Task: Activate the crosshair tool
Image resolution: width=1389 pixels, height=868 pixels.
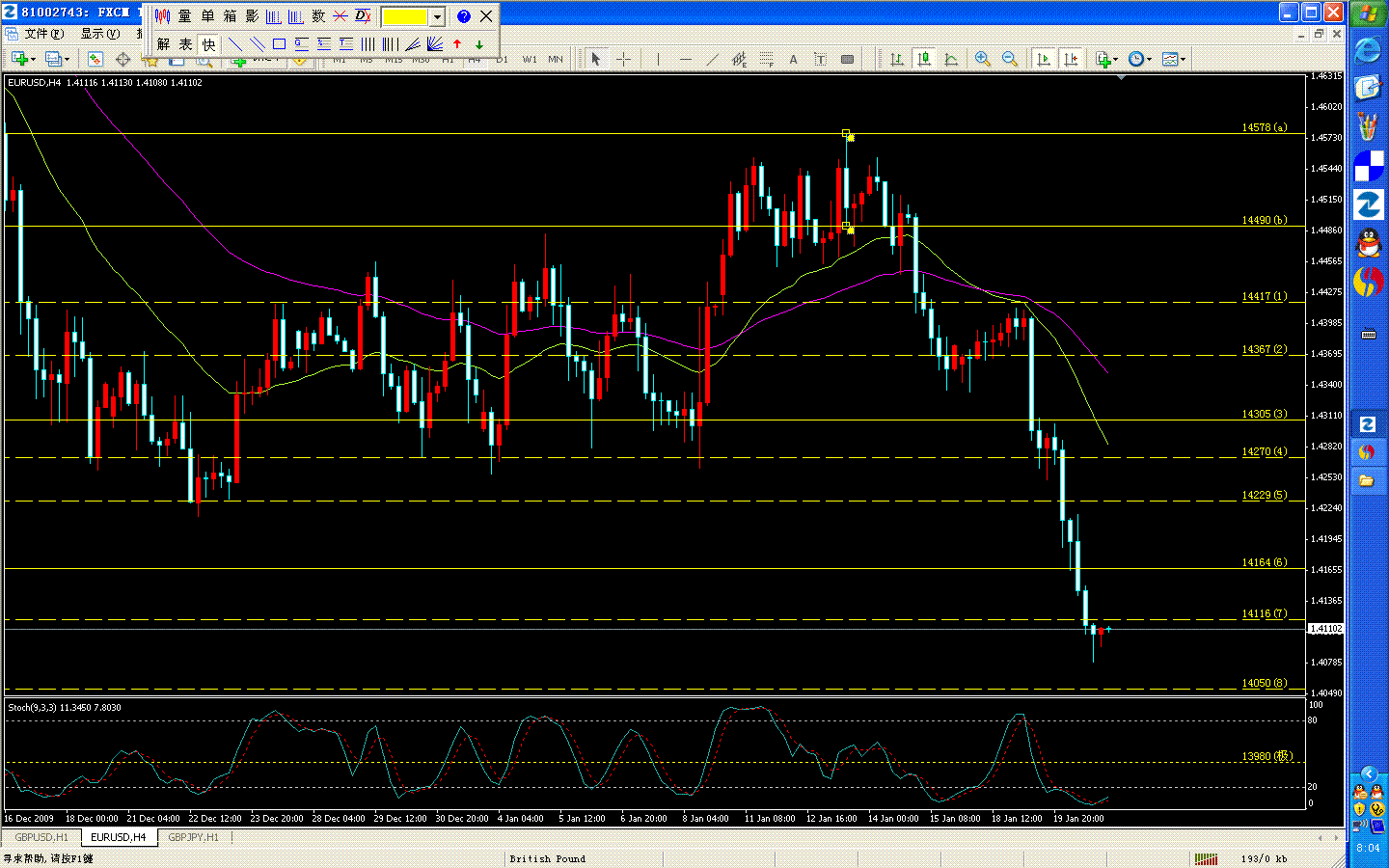Action: coord(623,59)
